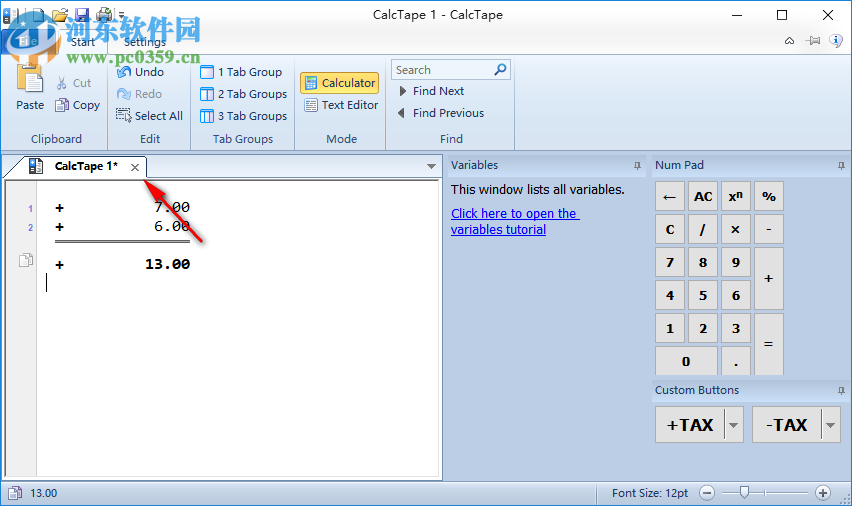
Task: Open quick access toolbar customize dropdown
Action: tap(121, 15)
